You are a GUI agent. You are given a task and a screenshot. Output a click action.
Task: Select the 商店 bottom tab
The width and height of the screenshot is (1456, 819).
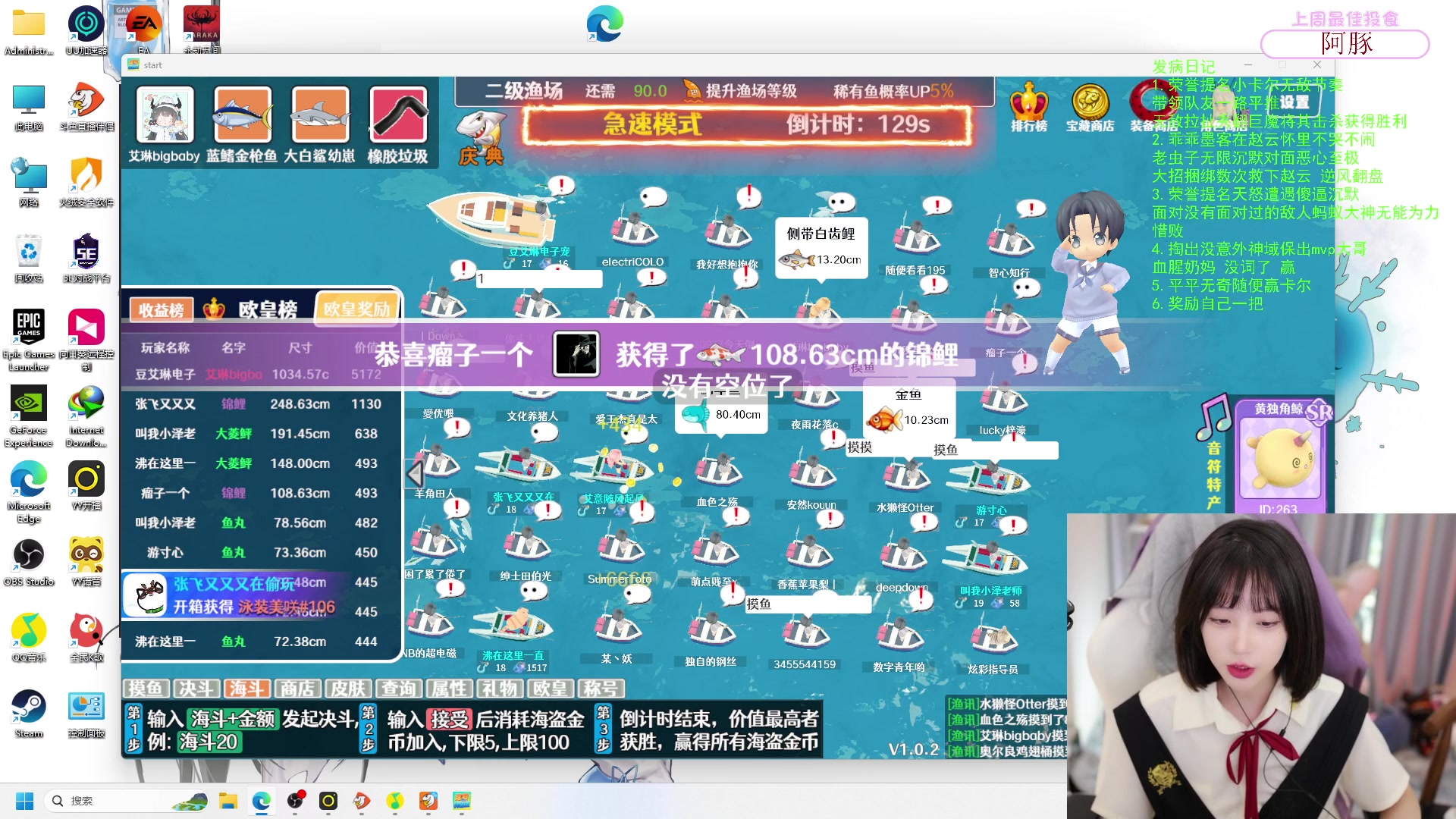click(298, 689)
